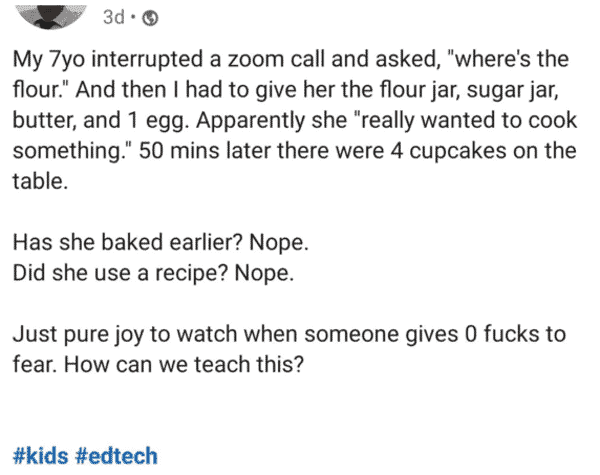Viewport: 600px width, 475px height.
Task: Click the word 'table.' ending the first paragraph
Action: (x=41, y=181)
